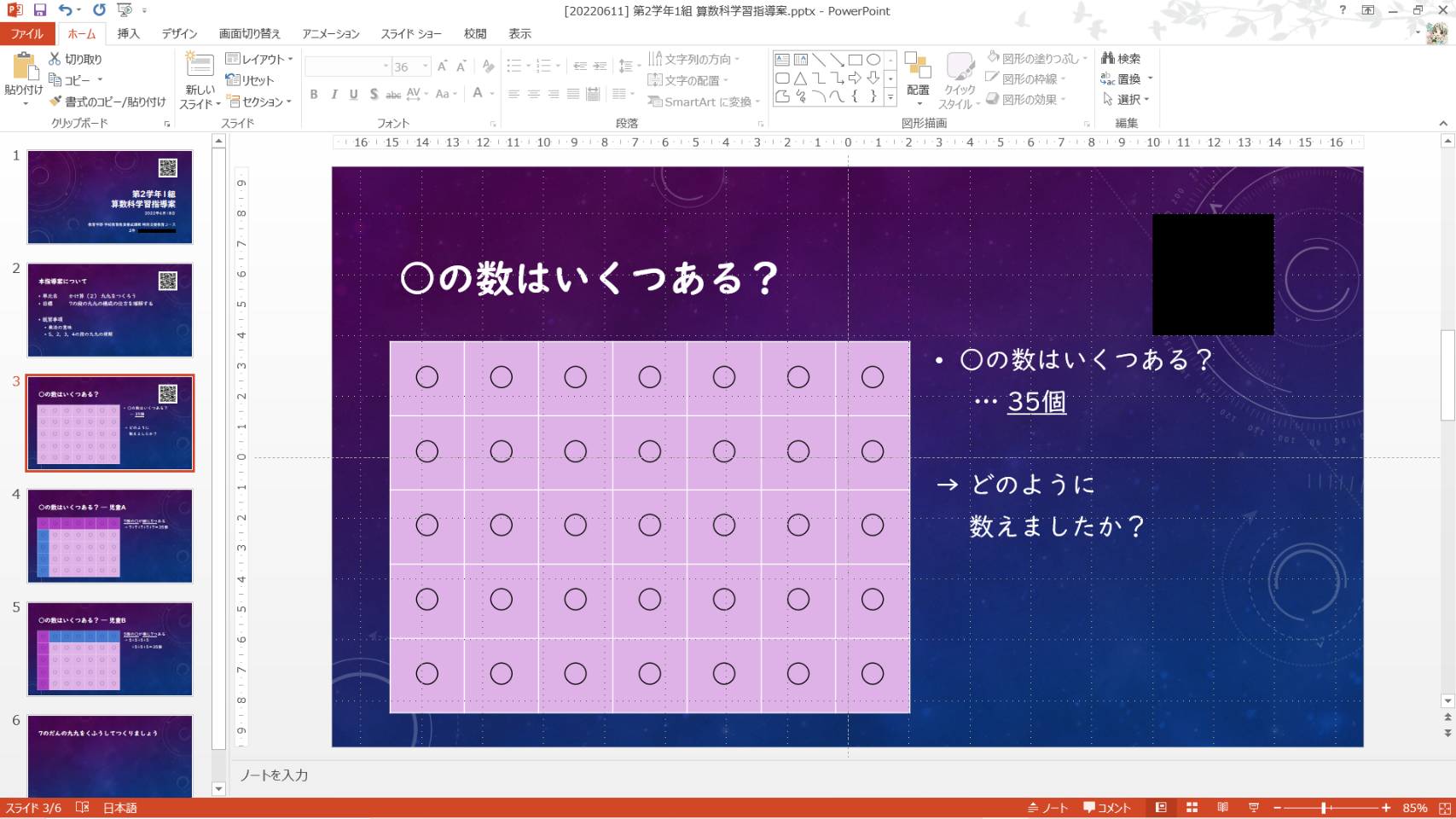Expand the Layout (レイアウト) dropdown

[x=259, y=59]
